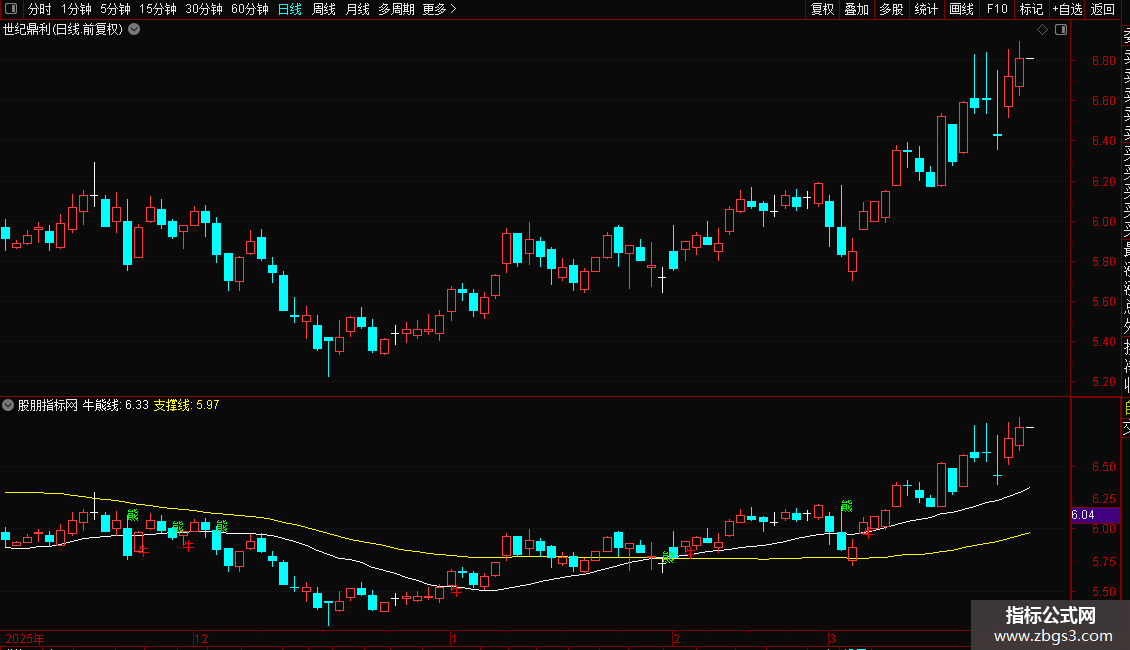The height and width of the screenshot is (650, 1130).
Task: Click the month 3 timeline marker
Action: coord(832,638)
